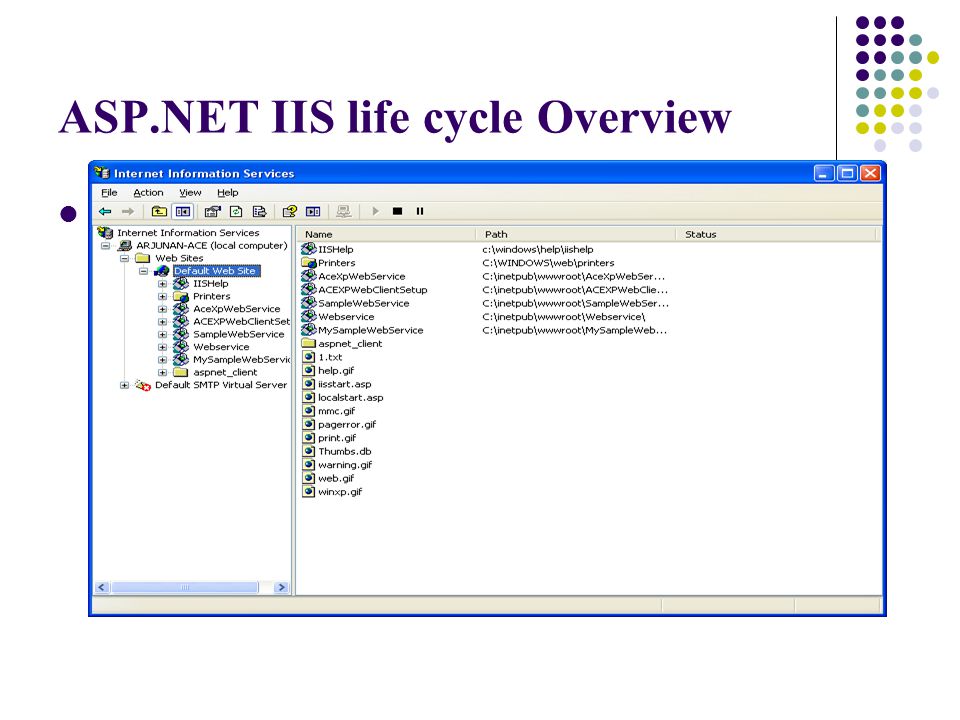Click the computer connect toolbar icon

[343, 211]
